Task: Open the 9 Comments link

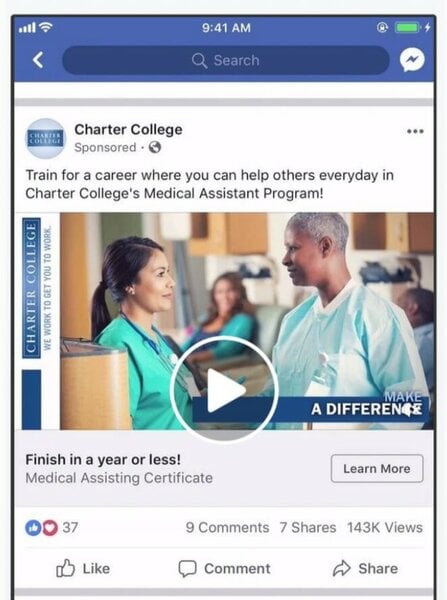Action: (227, 528)
